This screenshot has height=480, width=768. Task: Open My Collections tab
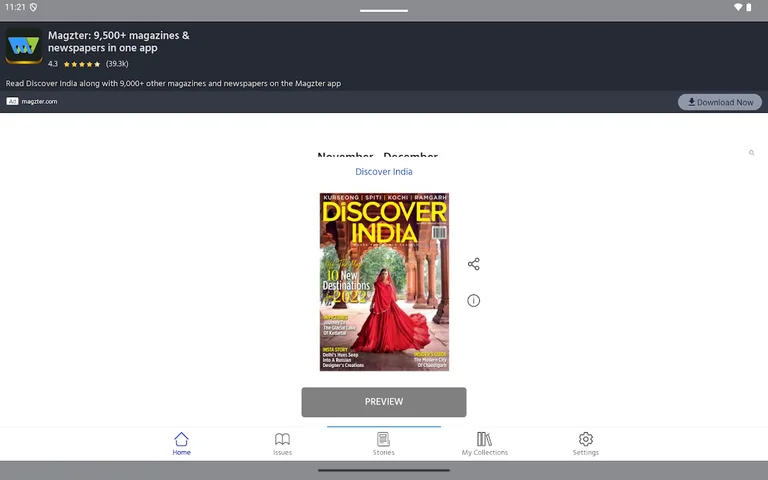[484, 444]
